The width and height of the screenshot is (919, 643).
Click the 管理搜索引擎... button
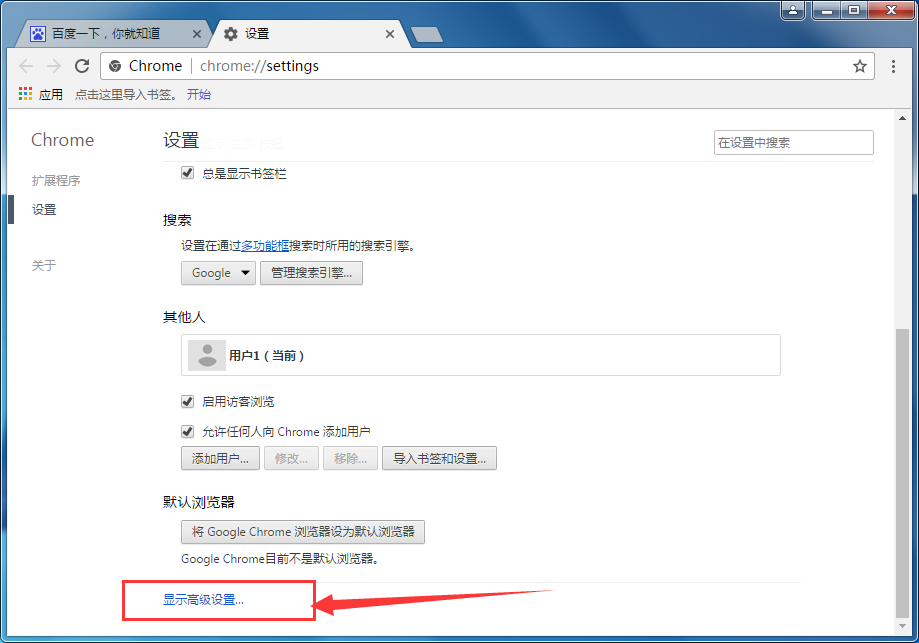311,273
